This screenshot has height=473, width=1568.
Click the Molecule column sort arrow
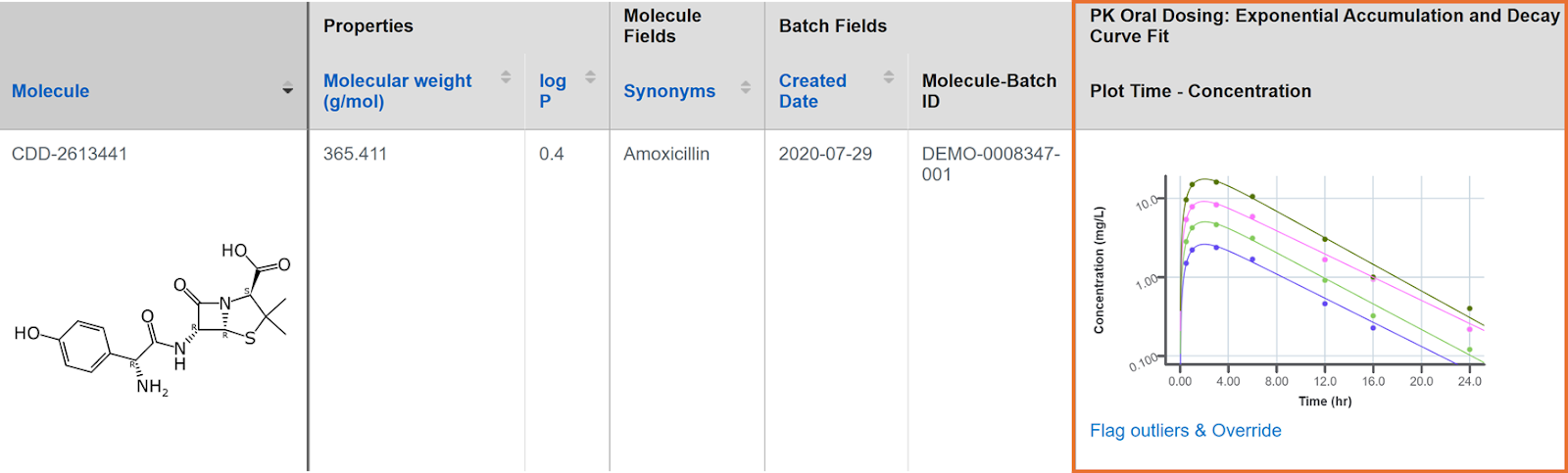[287, 90]
